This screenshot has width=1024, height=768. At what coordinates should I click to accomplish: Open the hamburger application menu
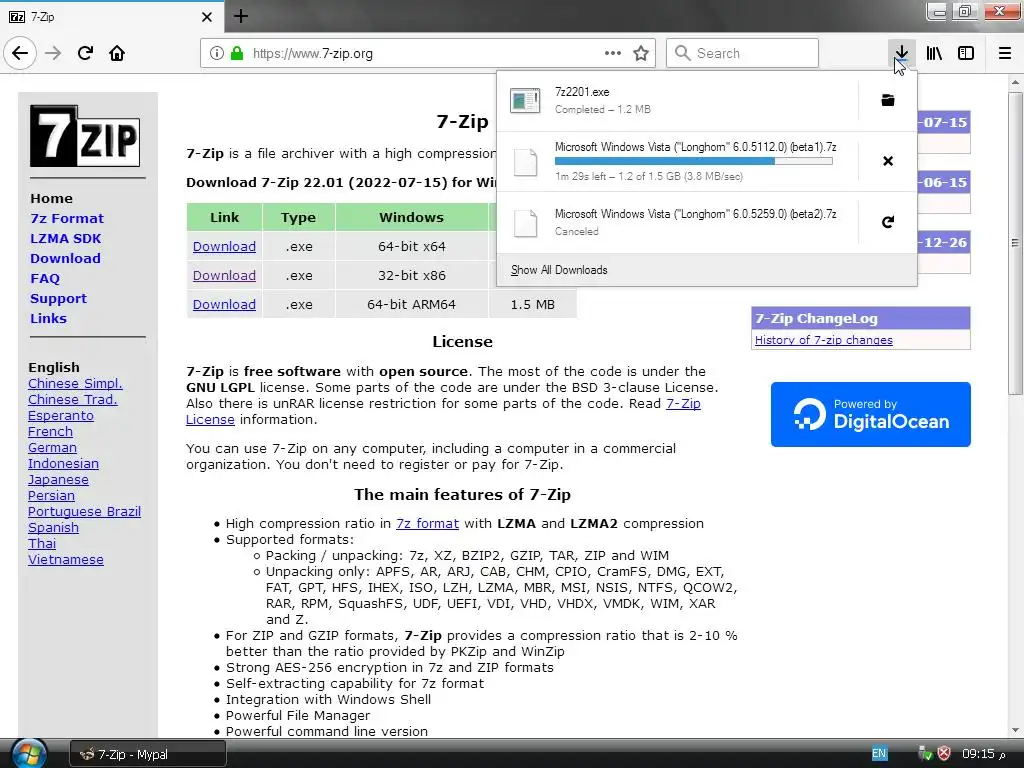1005,53
